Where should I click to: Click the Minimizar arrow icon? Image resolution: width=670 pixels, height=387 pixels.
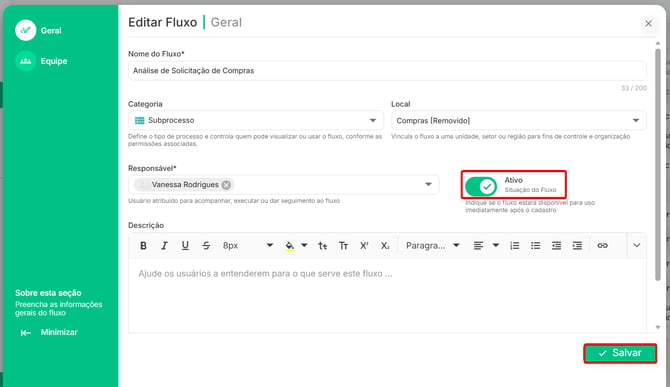[x=26, y=333]
